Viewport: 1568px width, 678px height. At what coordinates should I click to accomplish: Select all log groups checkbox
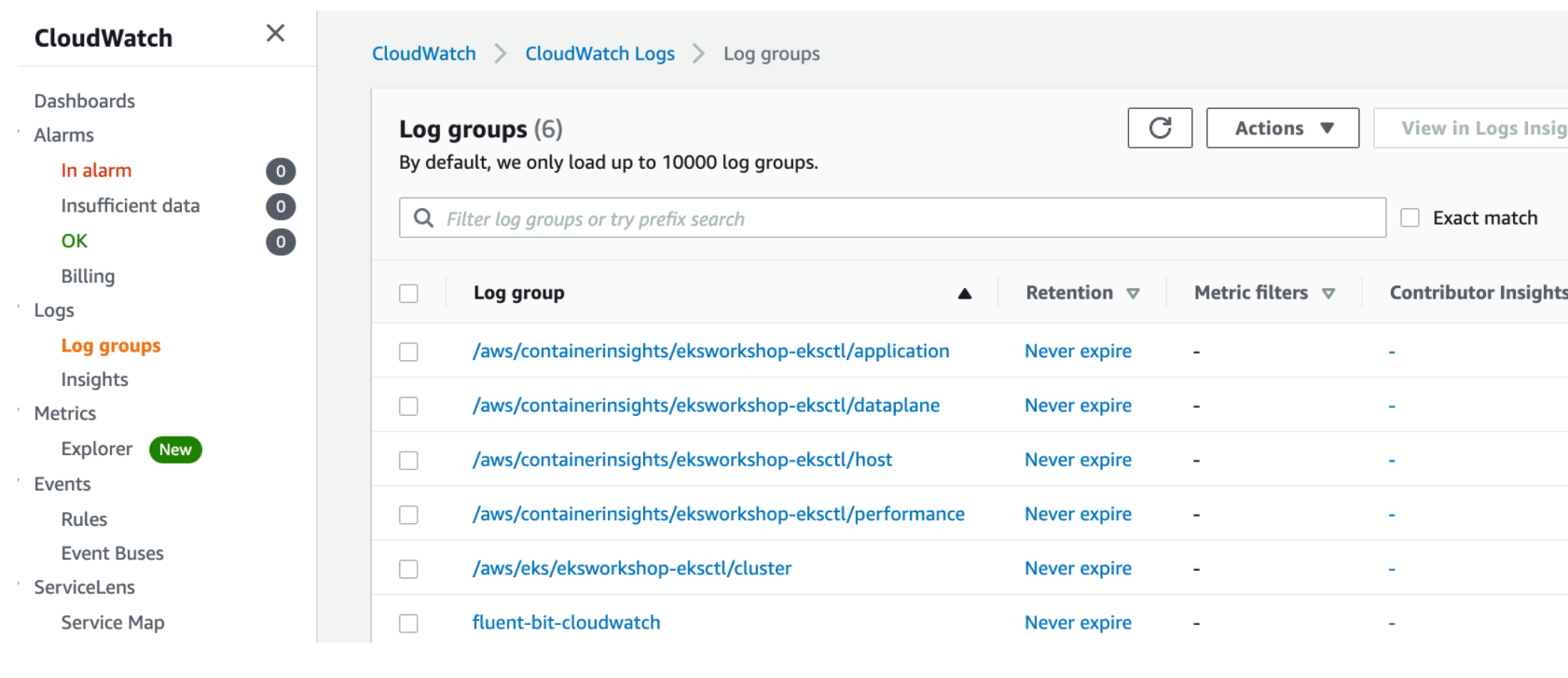(408, 294)
